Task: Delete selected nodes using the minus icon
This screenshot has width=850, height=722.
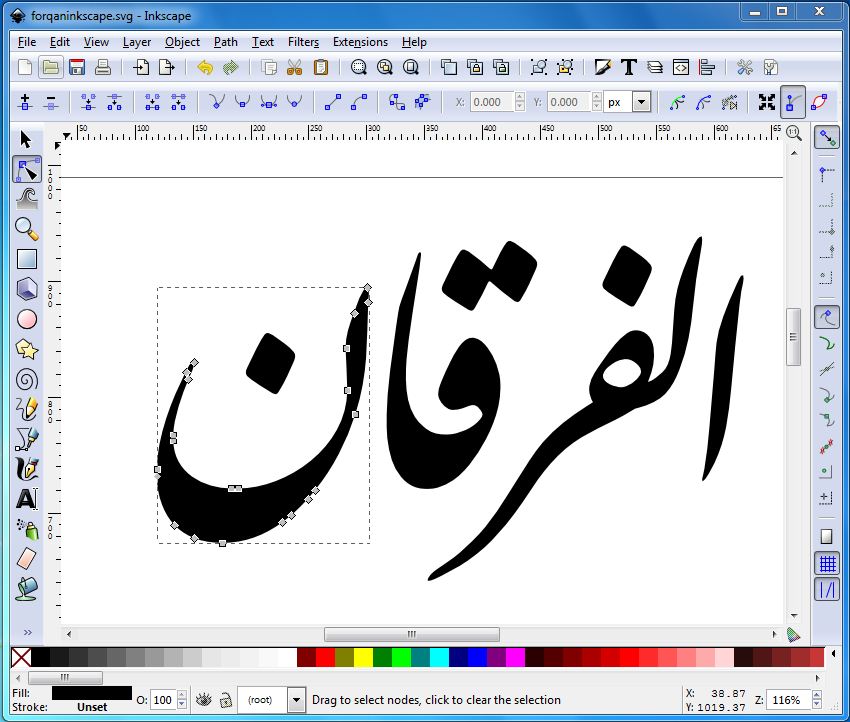Action: [52, 101]
